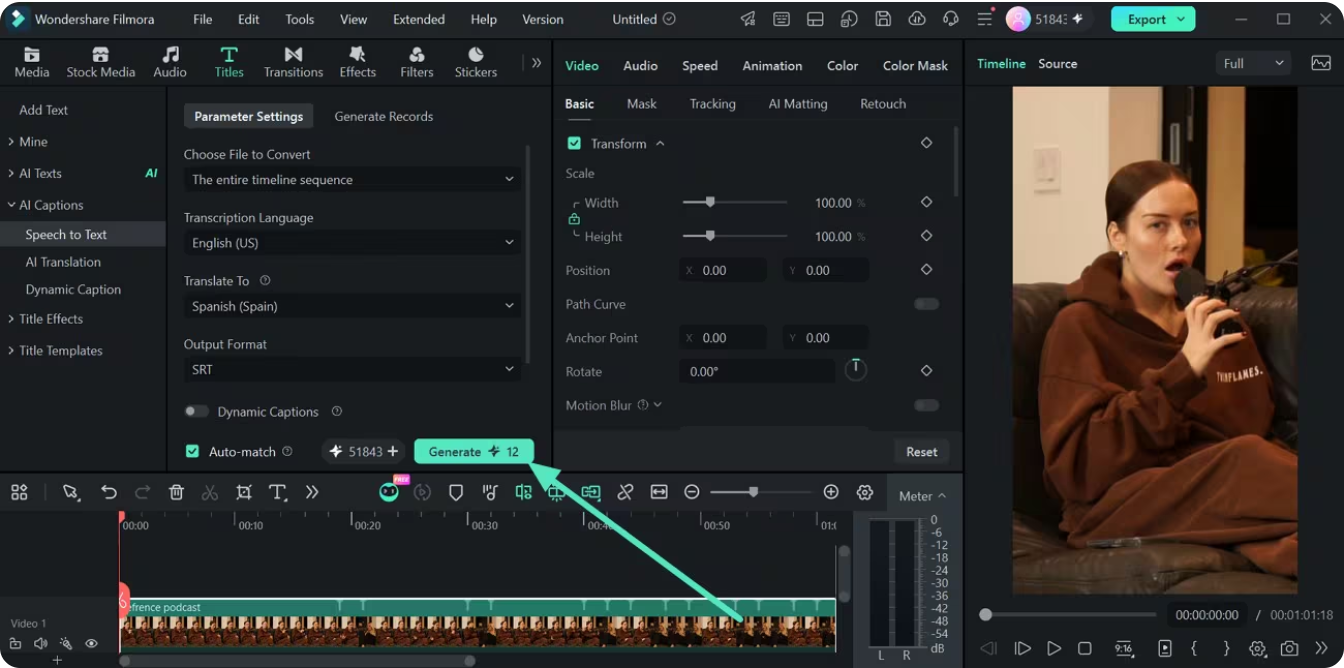Uncheck the Transform checkbox
This screenshot has height=668, width=1344.
(x=574, y=144)
